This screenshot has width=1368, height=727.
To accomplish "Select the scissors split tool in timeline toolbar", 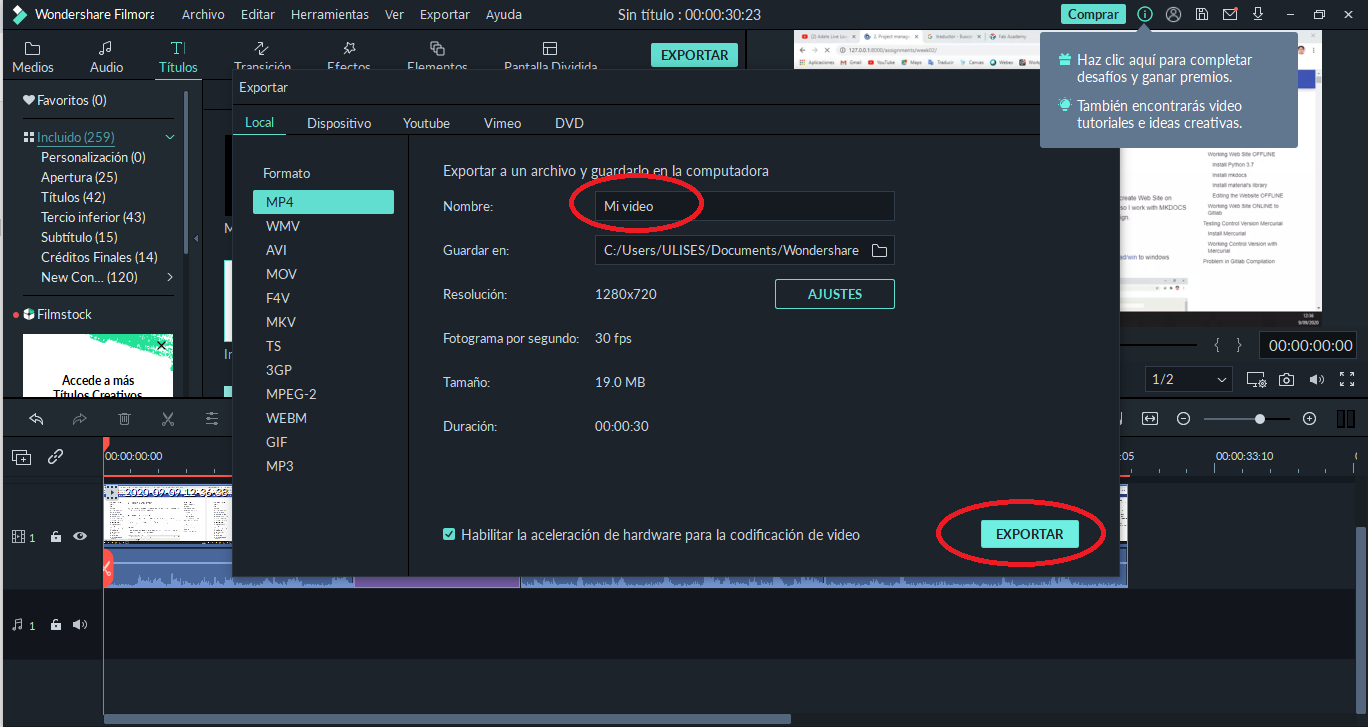I will click(x=168, y=419).
